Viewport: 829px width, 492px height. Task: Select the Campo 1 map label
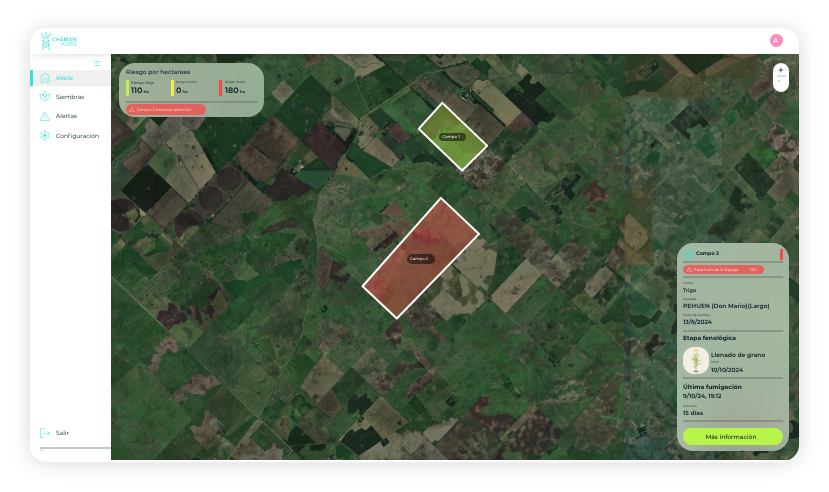pos(452,136)
